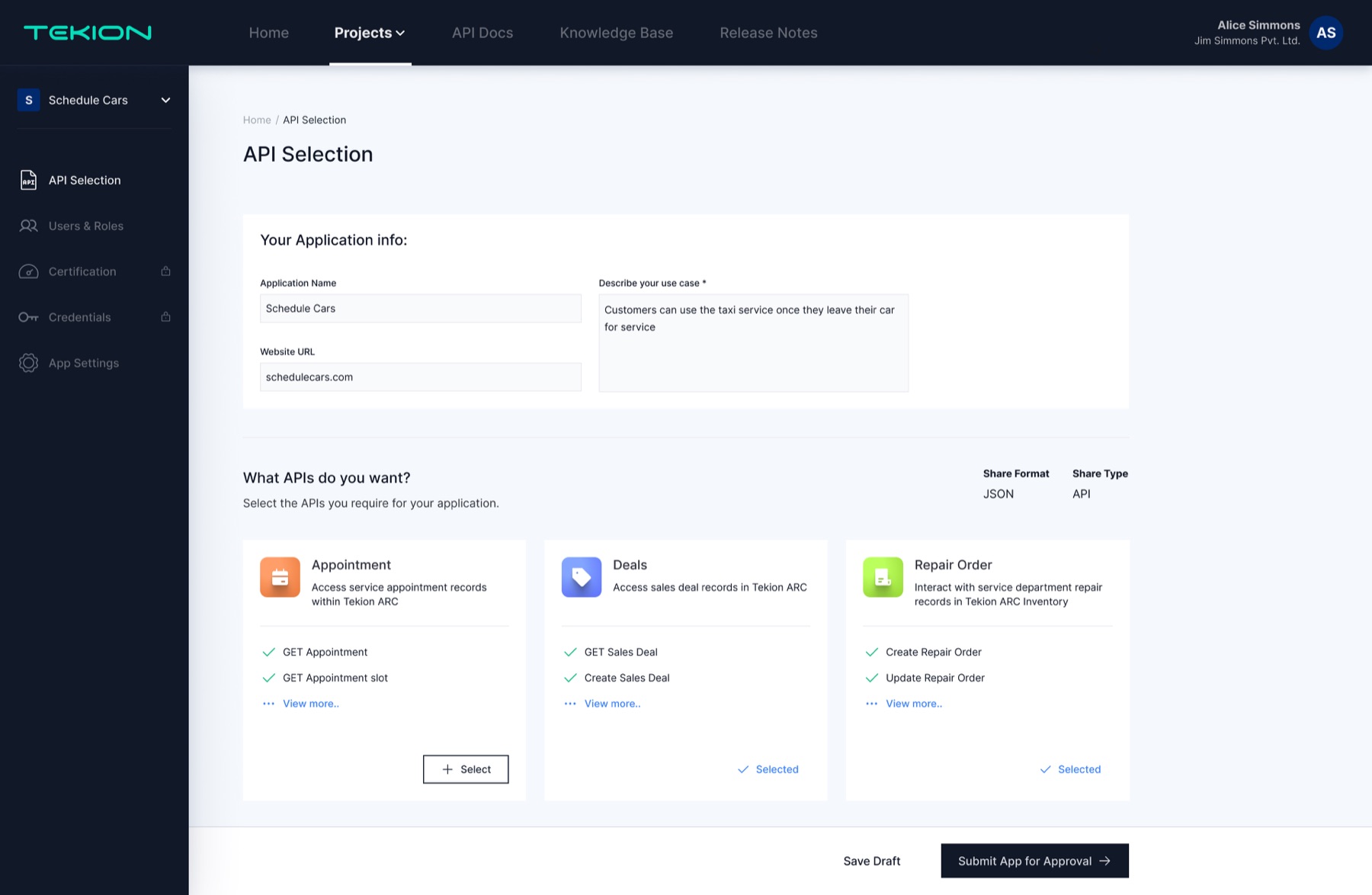Click the Home breadcrumb link
Image resolution: width=1372 pixels, height=895 pixels.
[257, 120]
